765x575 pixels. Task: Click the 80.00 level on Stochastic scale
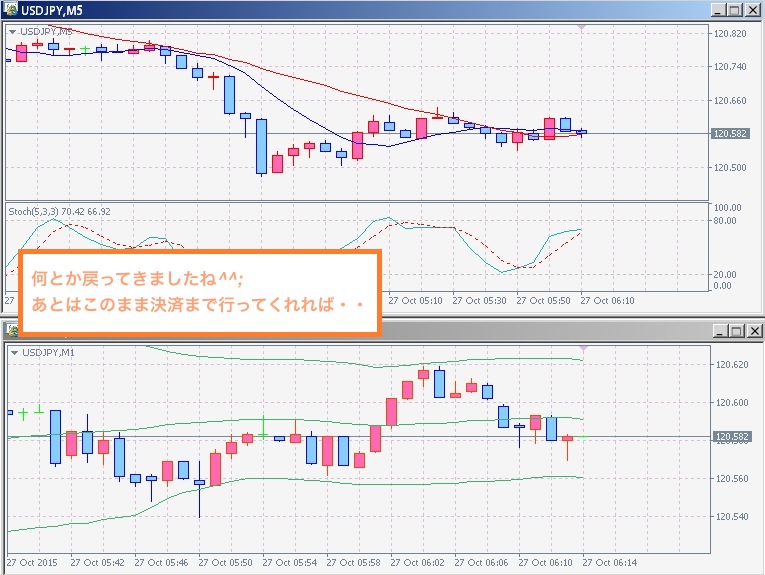[x=725, y=220]
